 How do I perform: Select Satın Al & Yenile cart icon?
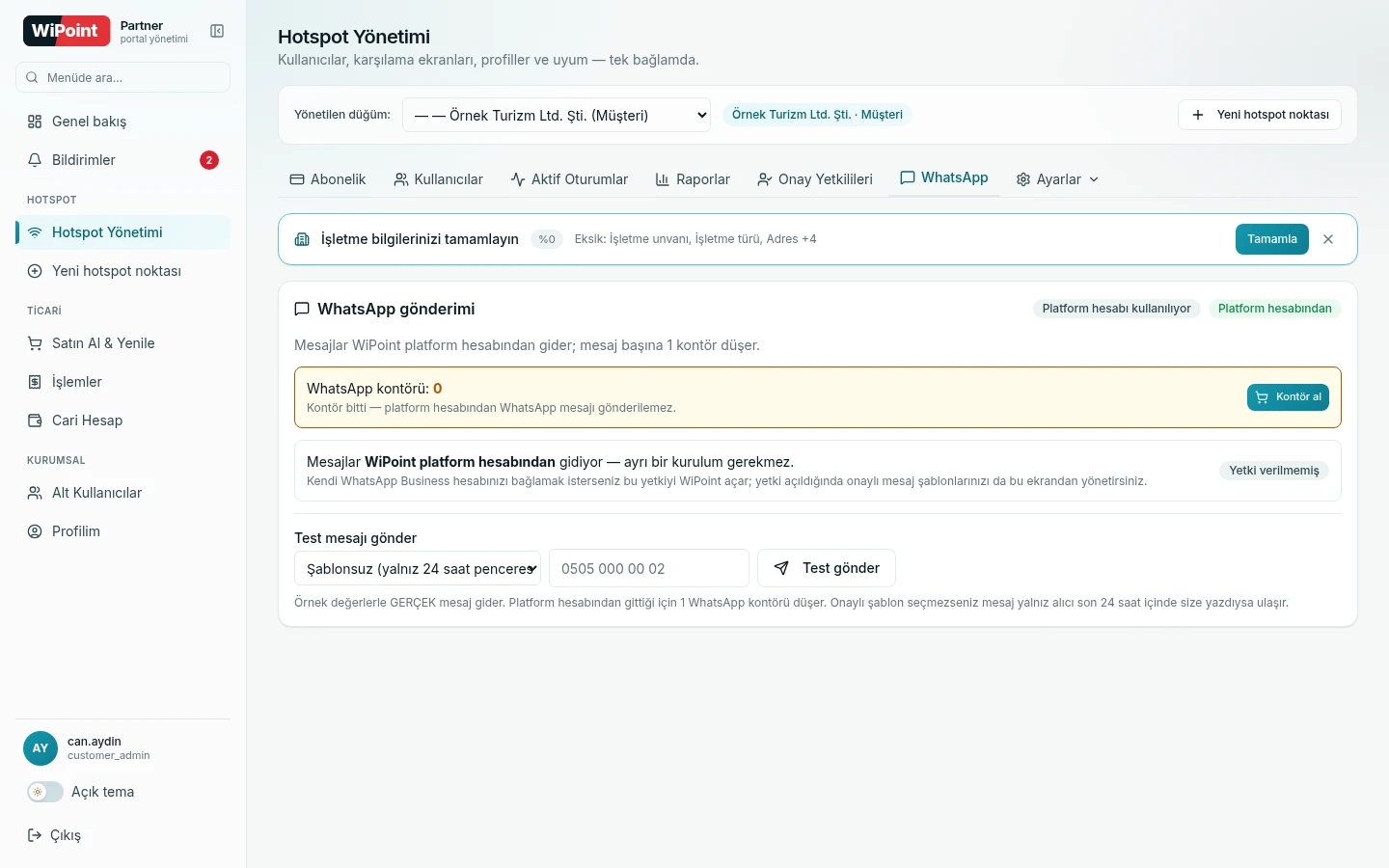coord(35,343)
